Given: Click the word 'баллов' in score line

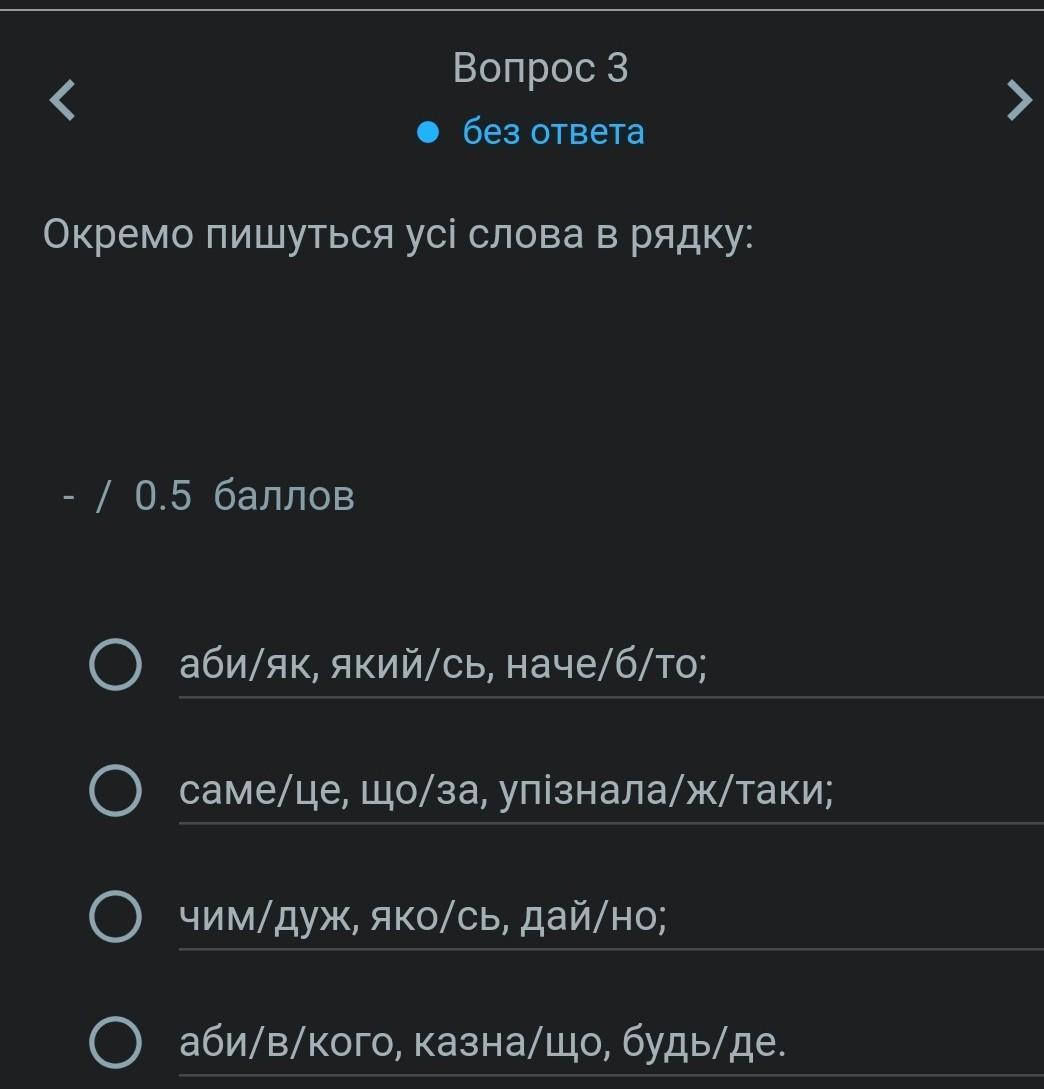Looking at the screenshot, I should tap(284, 496).
